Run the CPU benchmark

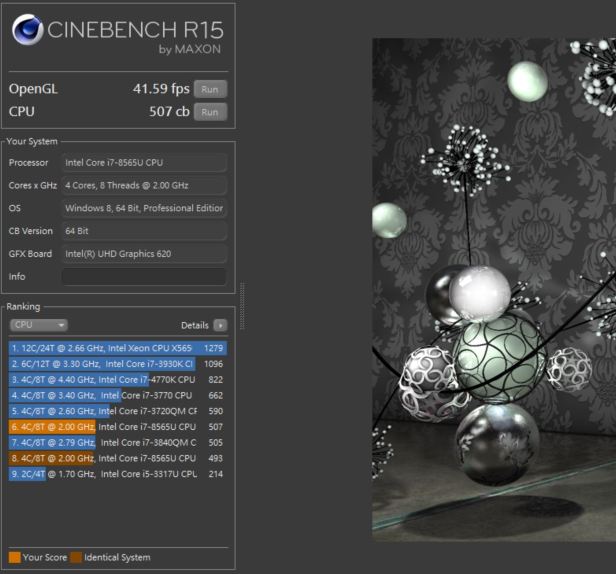(210, 112)
